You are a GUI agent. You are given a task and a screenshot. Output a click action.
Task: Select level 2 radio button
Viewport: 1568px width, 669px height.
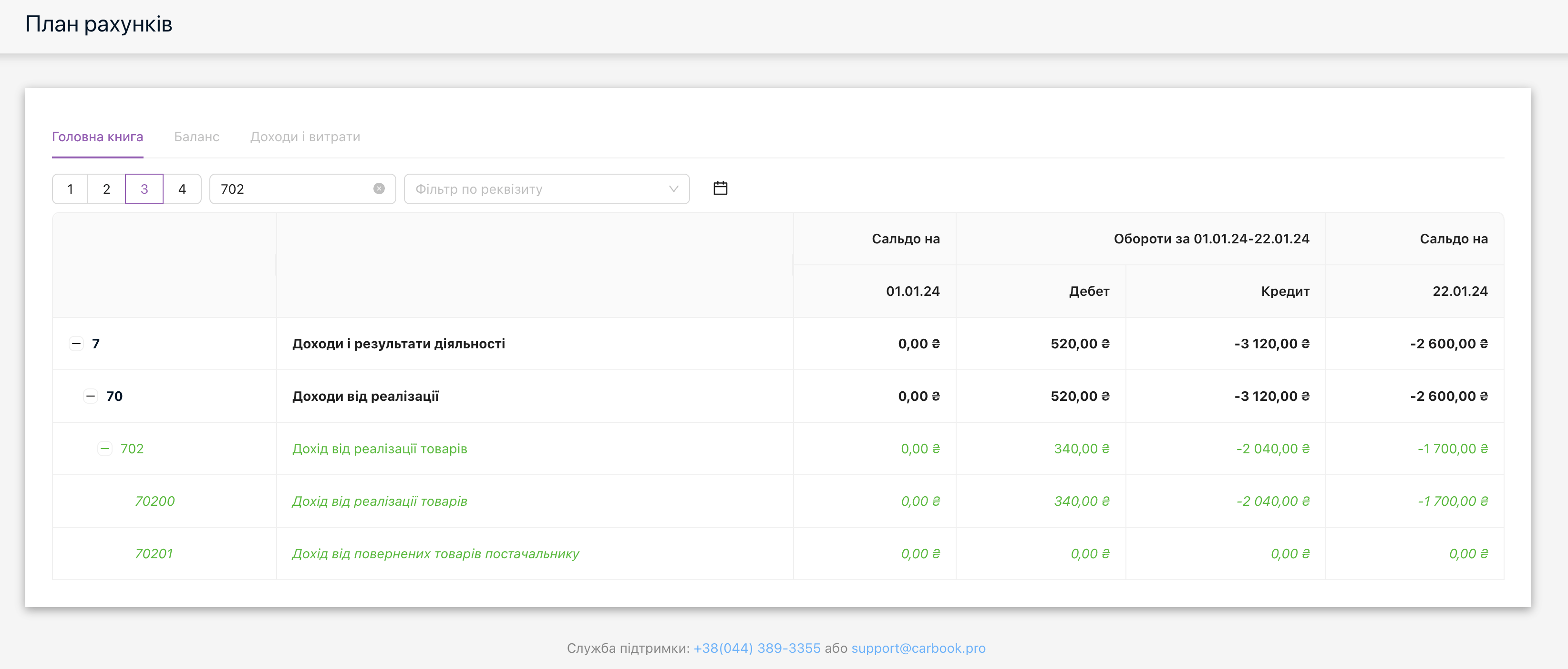[106, 189]
